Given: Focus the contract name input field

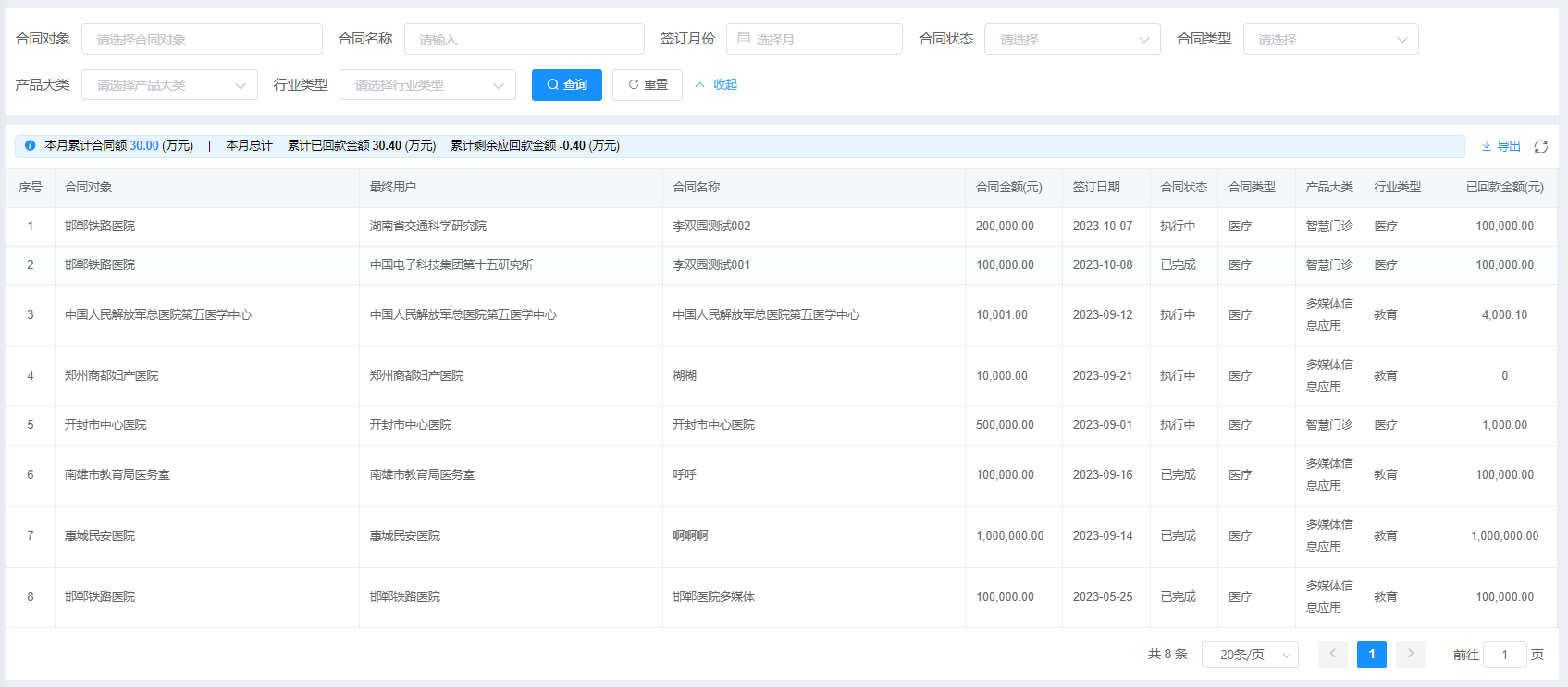Looking at the screenshot, I should [524, 39].
